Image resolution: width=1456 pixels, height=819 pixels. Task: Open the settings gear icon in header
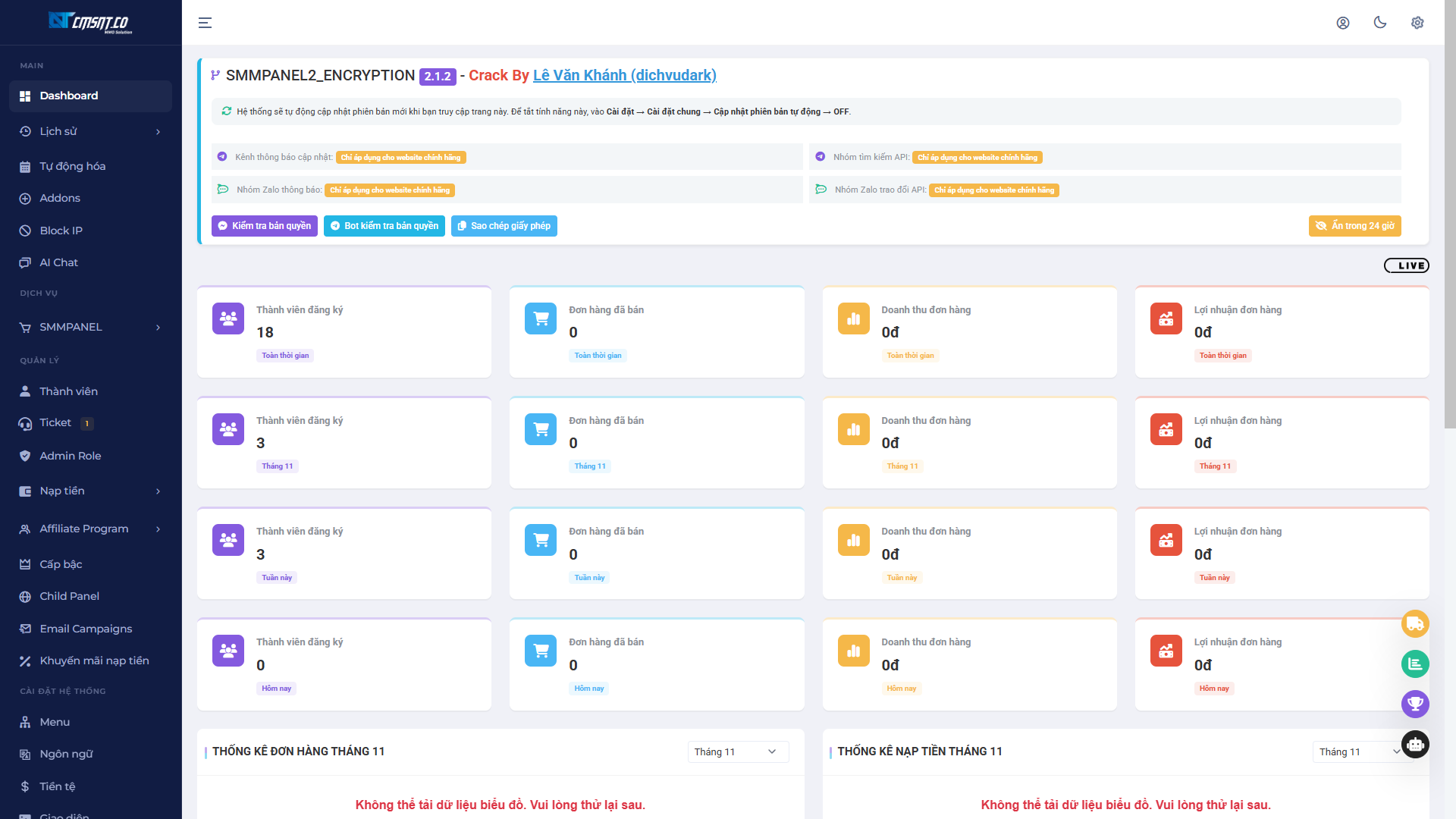pos(1417,23)
